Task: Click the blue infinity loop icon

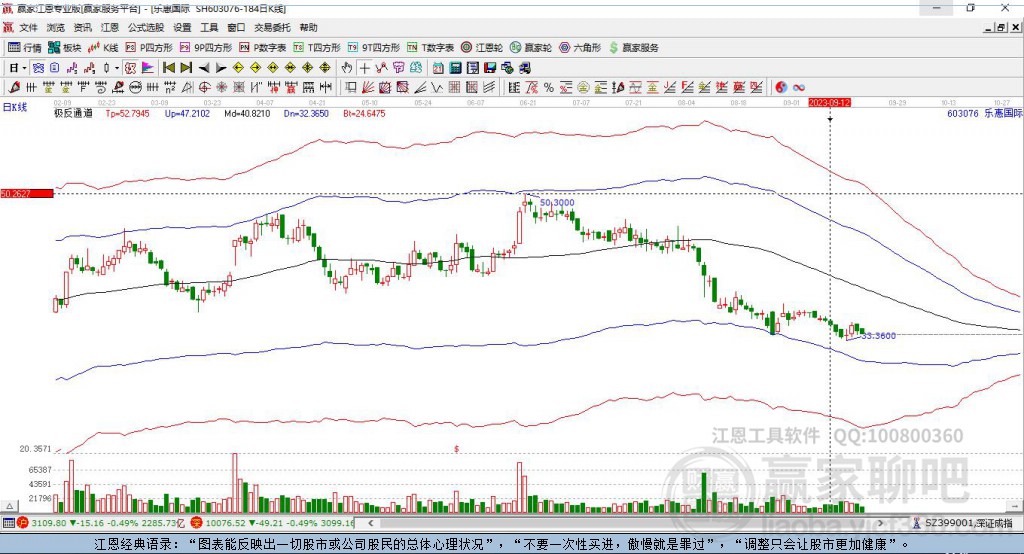Action: (x=798, y=88)
